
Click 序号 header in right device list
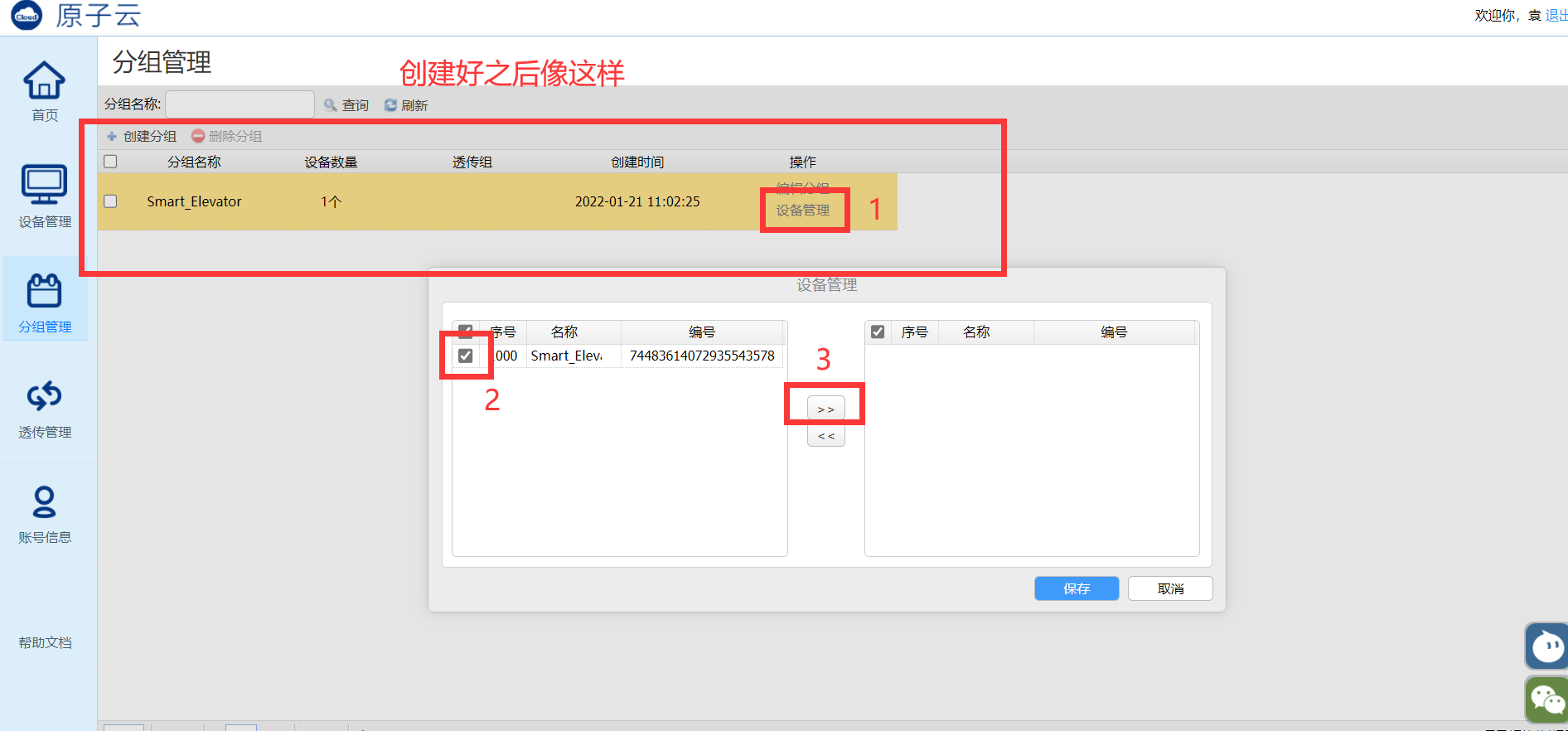coord(914,332)
